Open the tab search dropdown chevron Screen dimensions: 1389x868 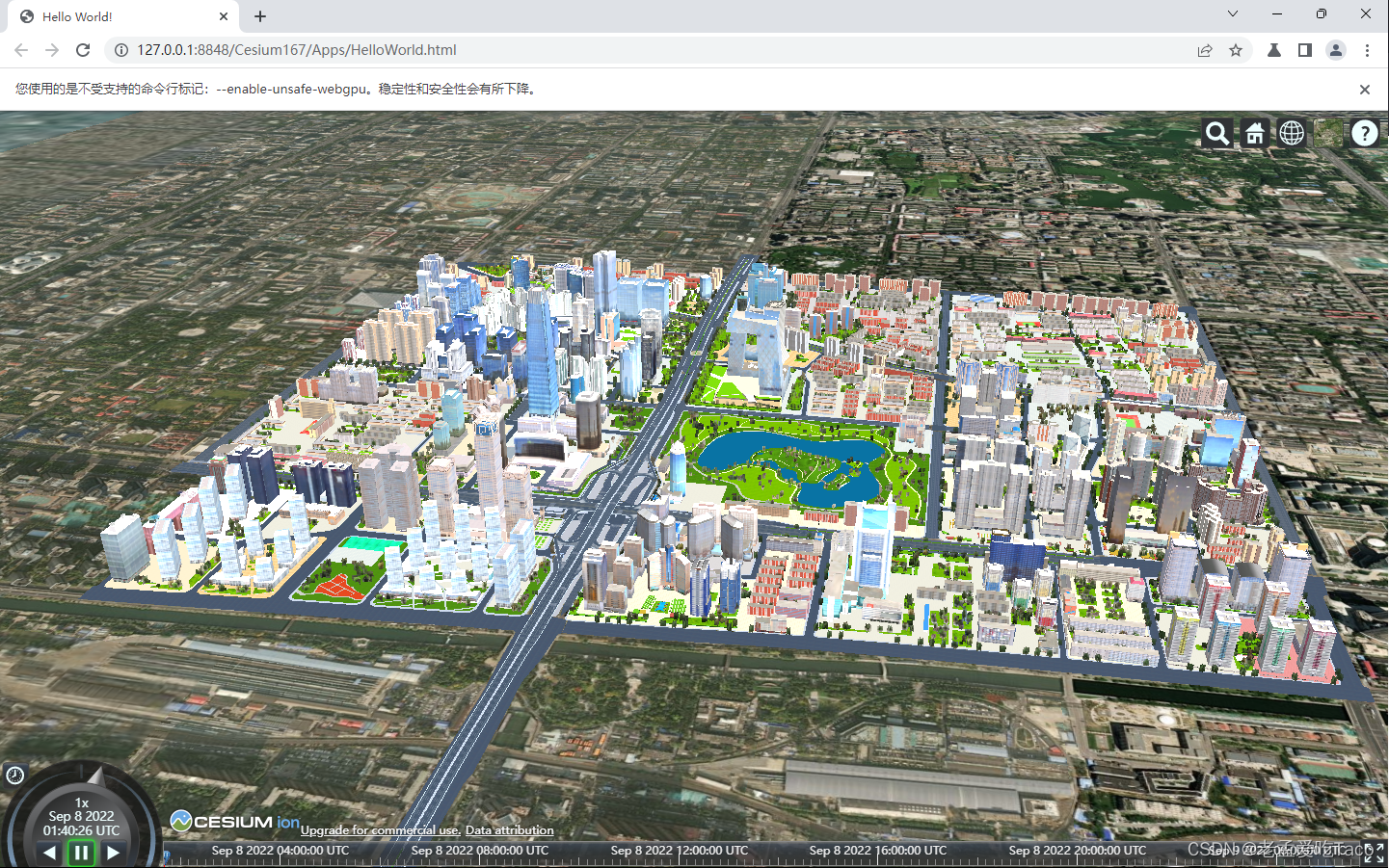[1233, 13]
